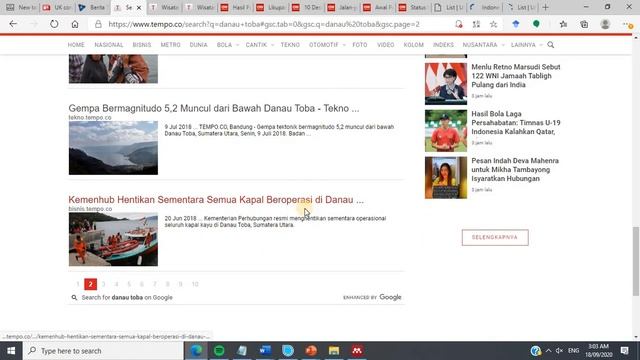The height and width of the screenshot is (360, 640).
Task: Open the NASIONAL section
Action: (x=109, y=45)
